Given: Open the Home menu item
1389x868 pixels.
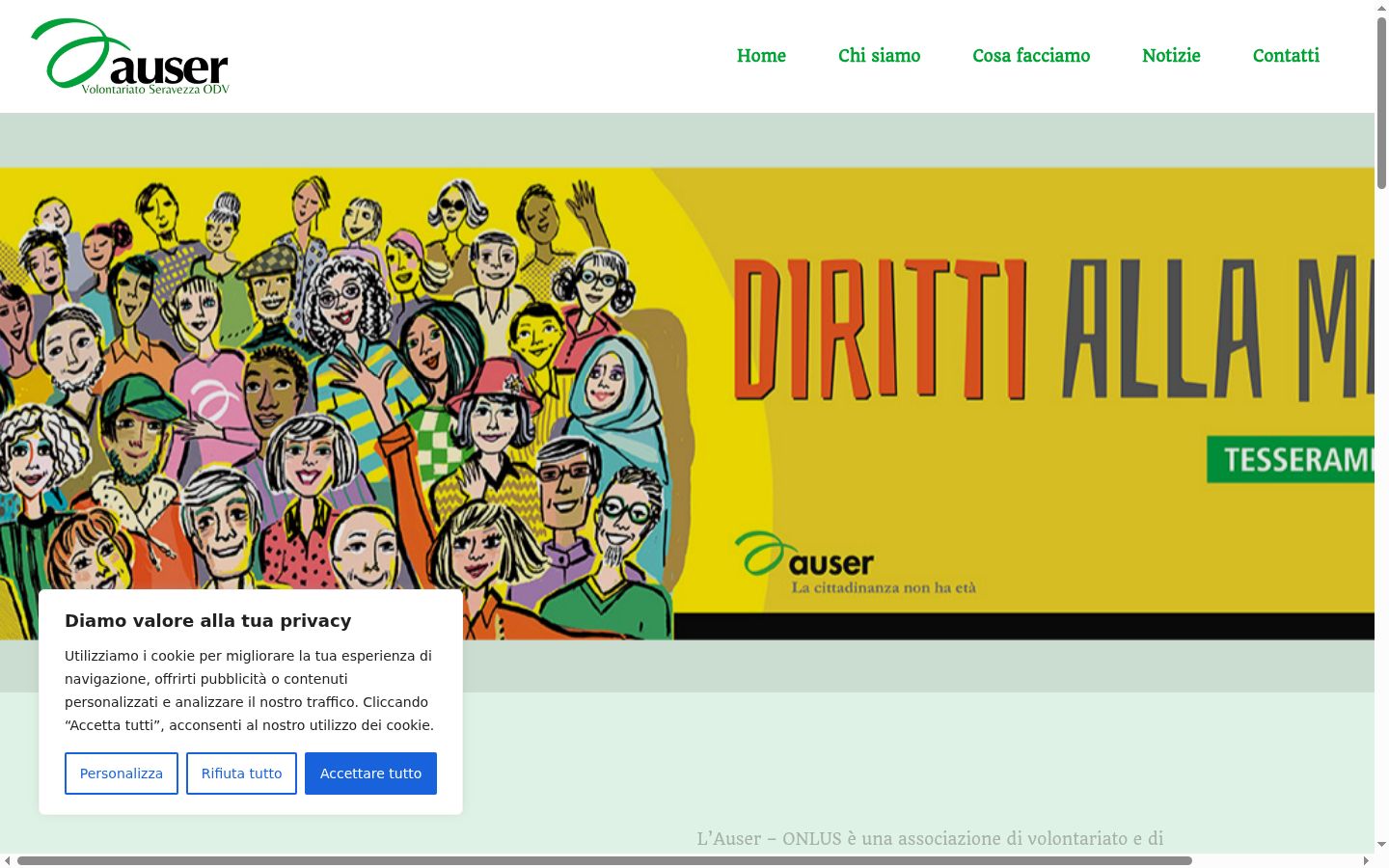Looking at the screenshot, I should (761, 56).
